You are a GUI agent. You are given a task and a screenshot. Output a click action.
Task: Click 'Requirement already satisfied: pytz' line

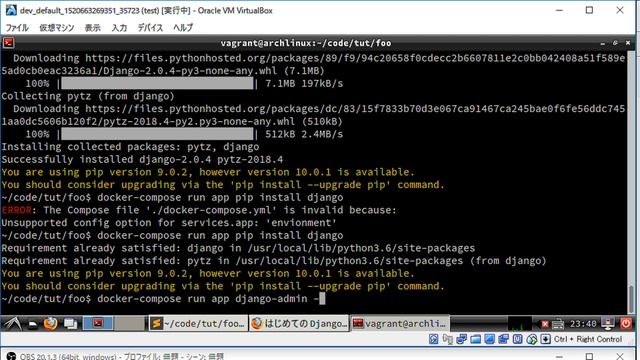[273, 261]
